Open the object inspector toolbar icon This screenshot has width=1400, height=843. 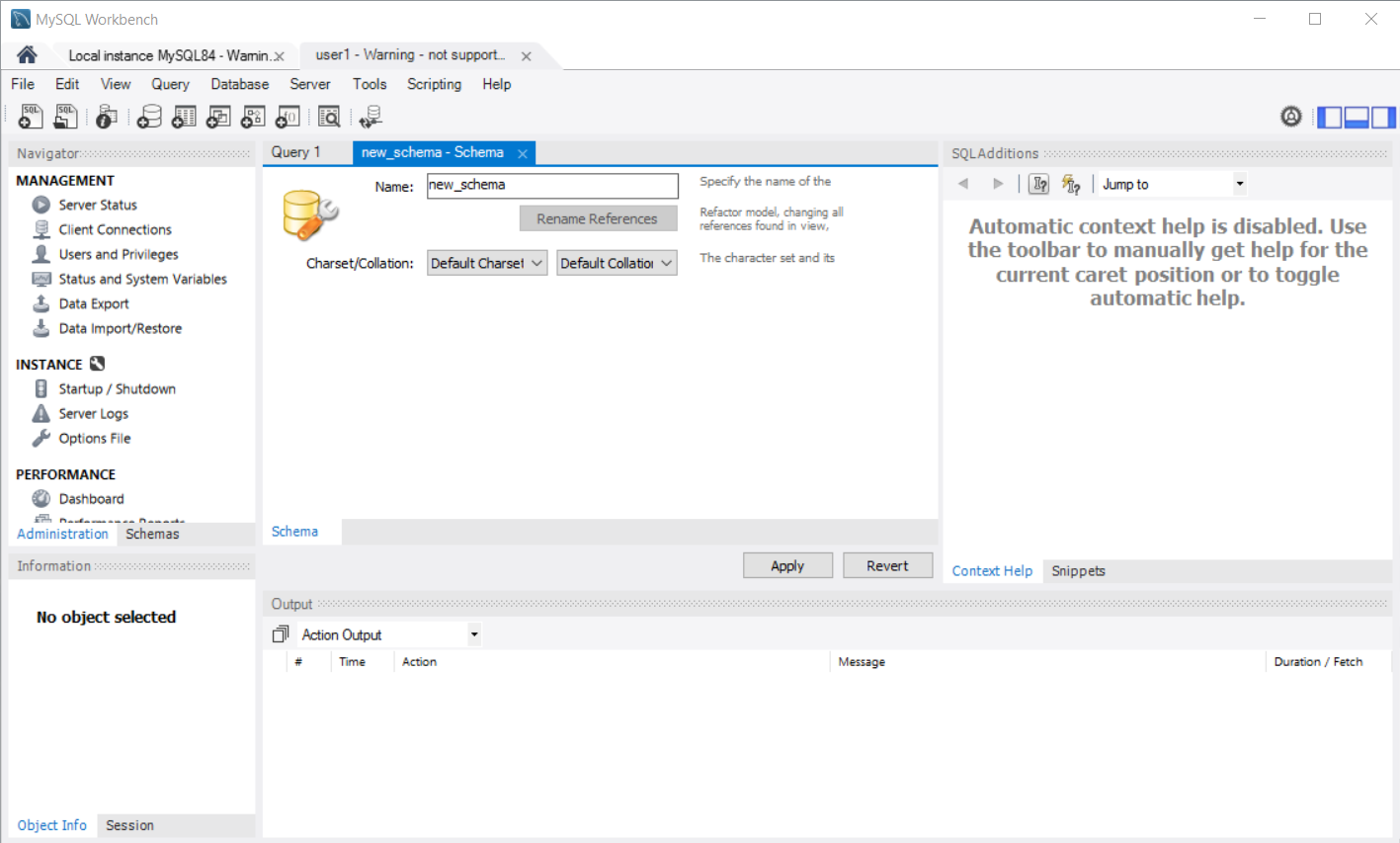coord(107,117)
